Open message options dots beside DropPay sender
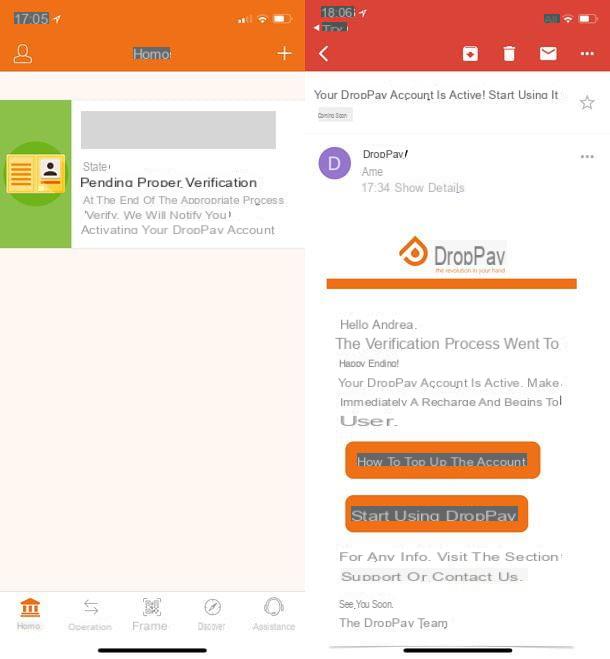This screenshot has width=610, height=659. click(x=587, y=156)
